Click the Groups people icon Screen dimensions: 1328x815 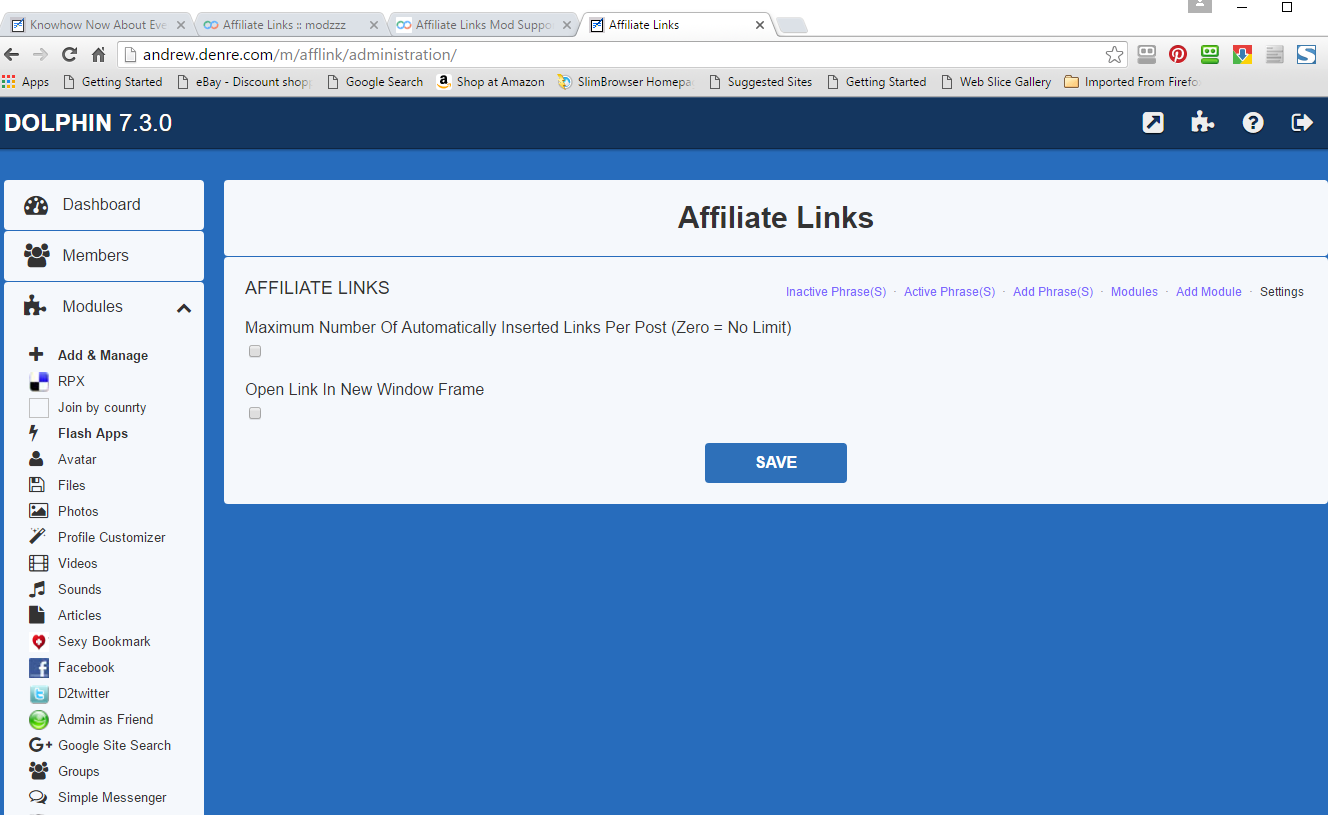tap(39, 771)
